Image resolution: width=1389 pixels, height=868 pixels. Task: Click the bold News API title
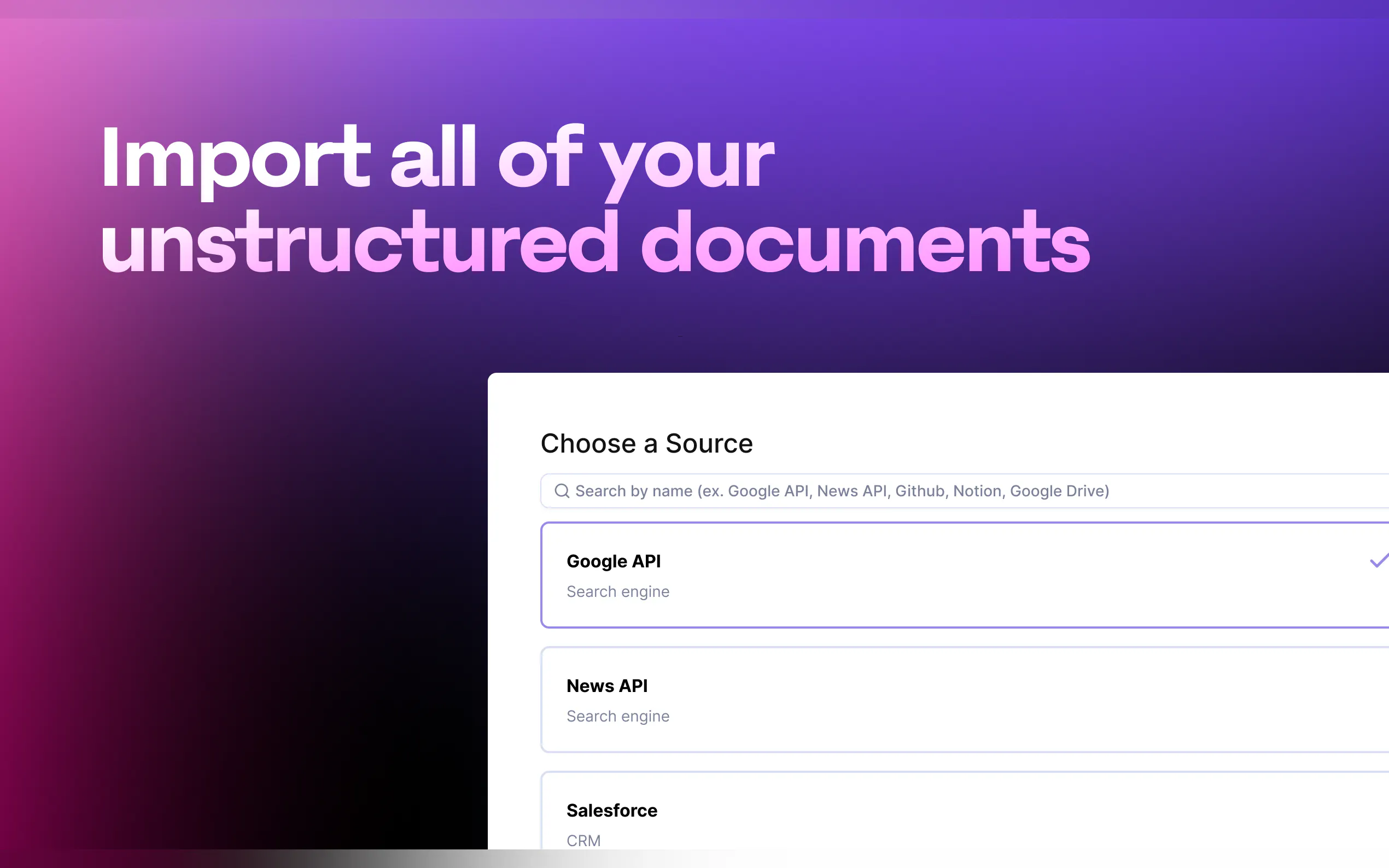coord(607,685)
